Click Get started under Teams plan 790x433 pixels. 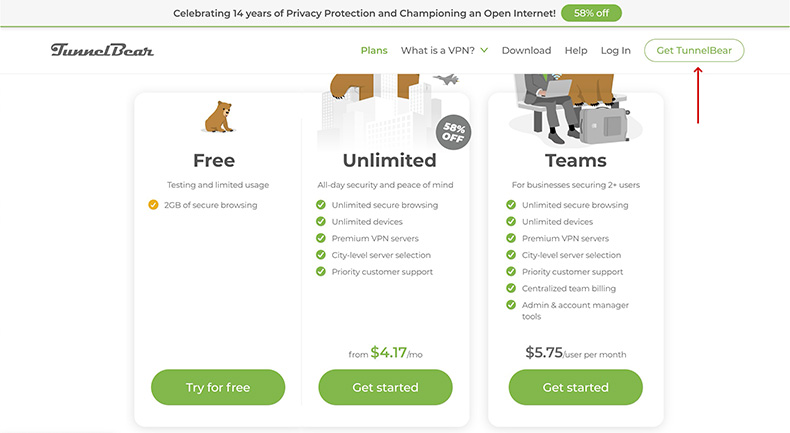(575, 387)
